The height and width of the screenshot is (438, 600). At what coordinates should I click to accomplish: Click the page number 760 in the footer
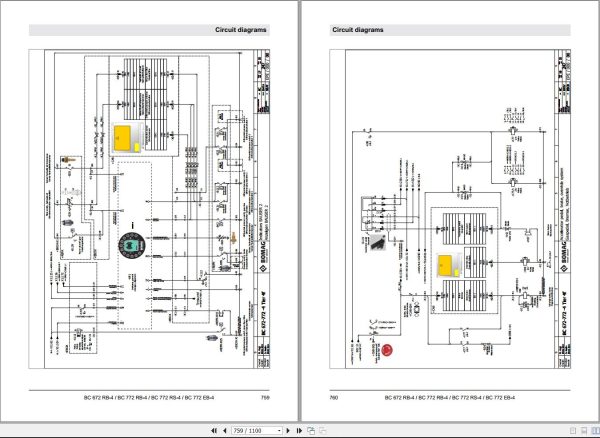tap(334, 398)
